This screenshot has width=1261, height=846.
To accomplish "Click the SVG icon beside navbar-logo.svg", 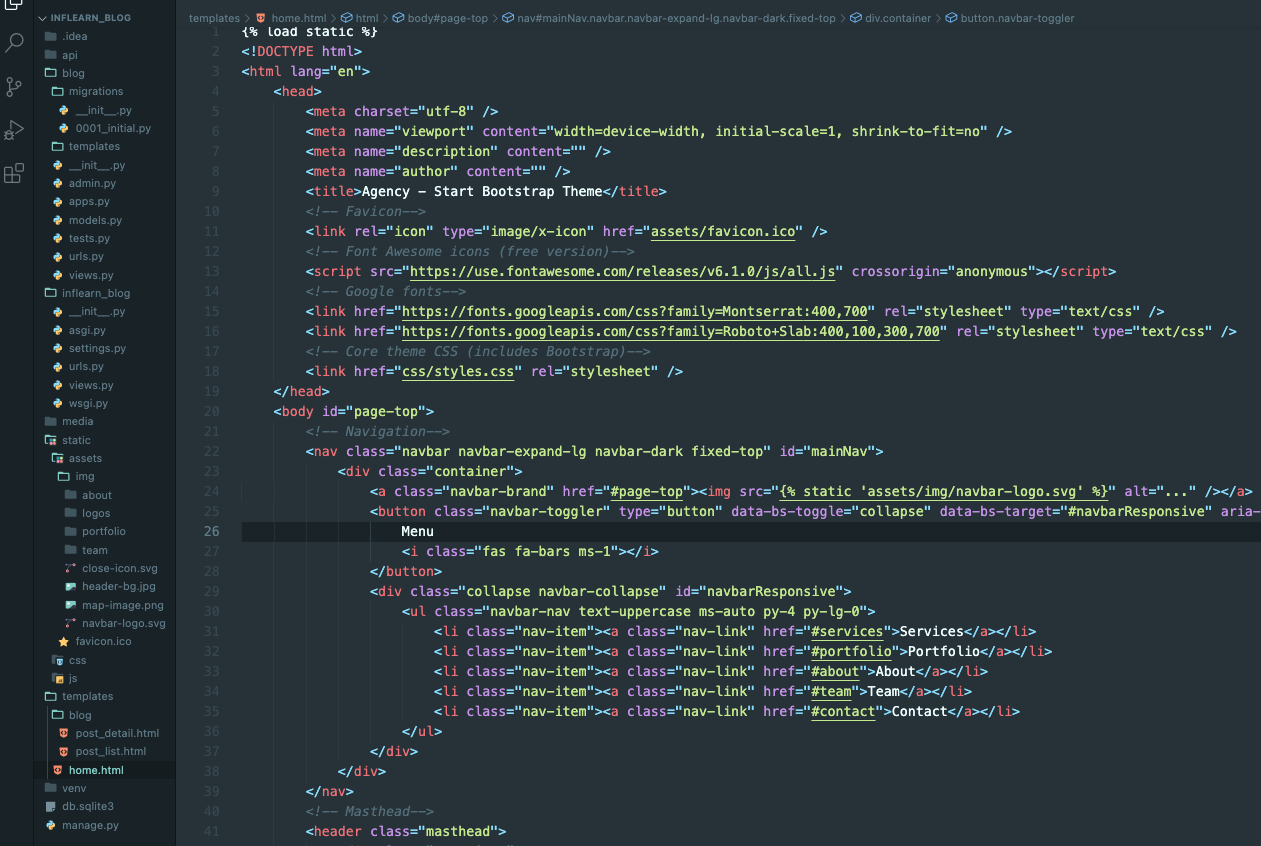I will point(71,623).
